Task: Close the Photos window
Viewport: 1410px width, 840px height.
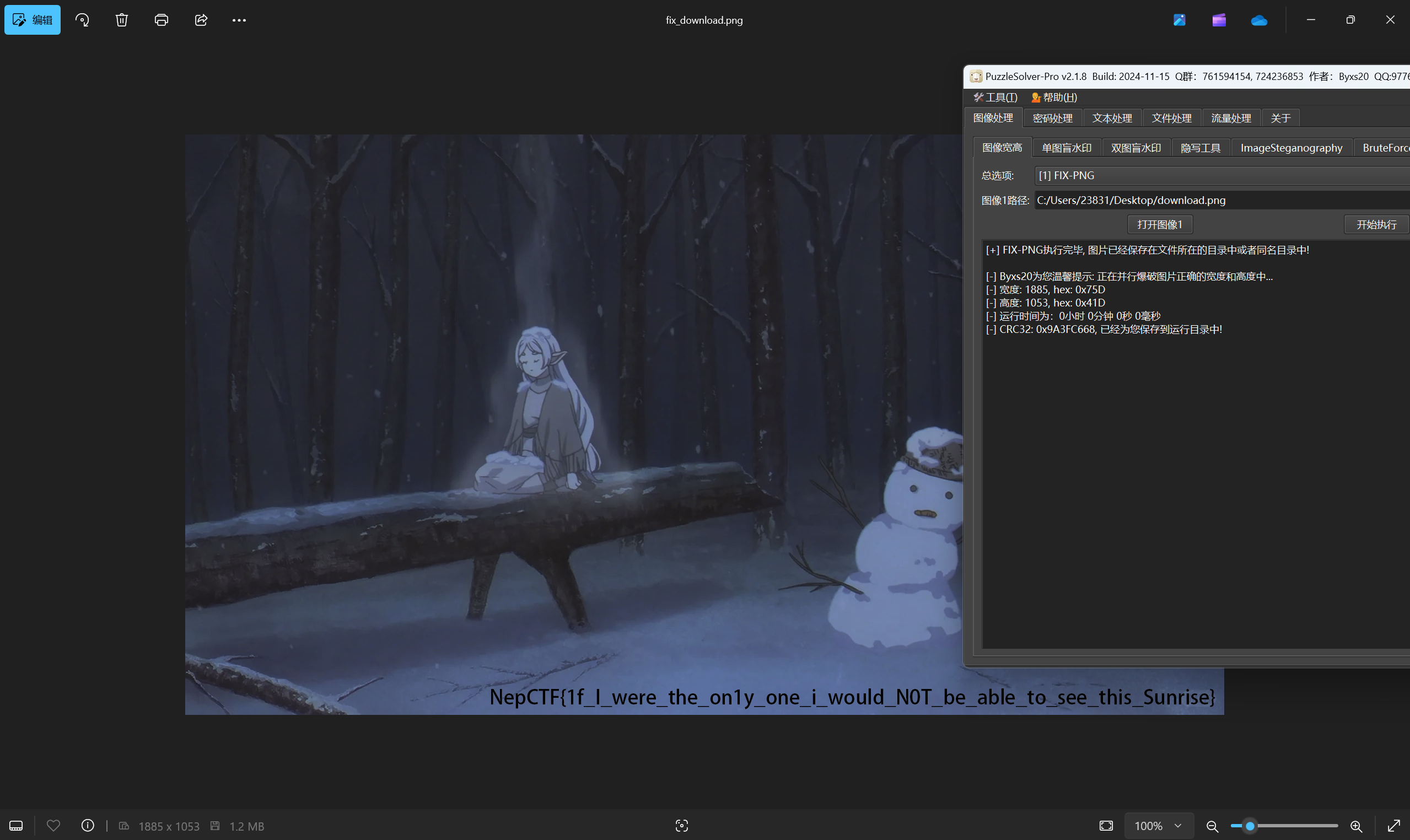Action: (1390, 20)
